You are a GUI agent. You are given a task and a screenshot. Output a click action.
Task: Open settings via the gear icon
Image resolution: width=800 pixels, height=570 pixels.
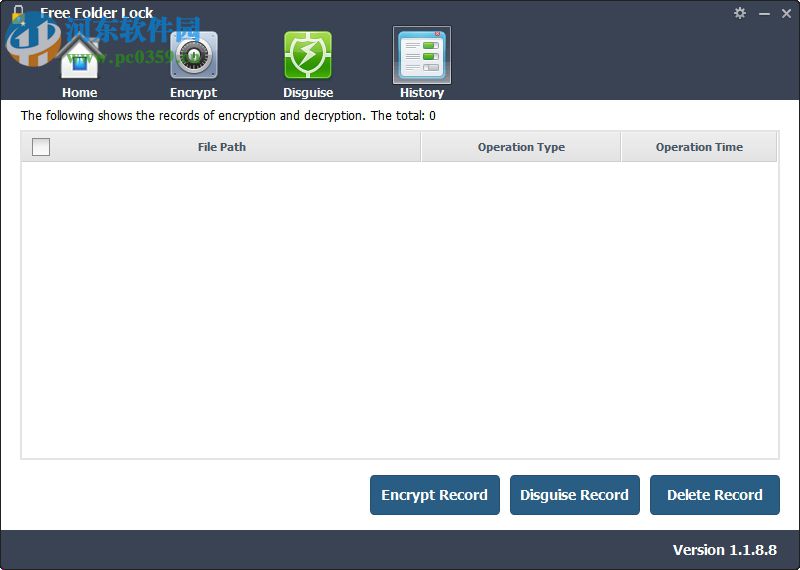pyautogui.click(x=740, y=13)
